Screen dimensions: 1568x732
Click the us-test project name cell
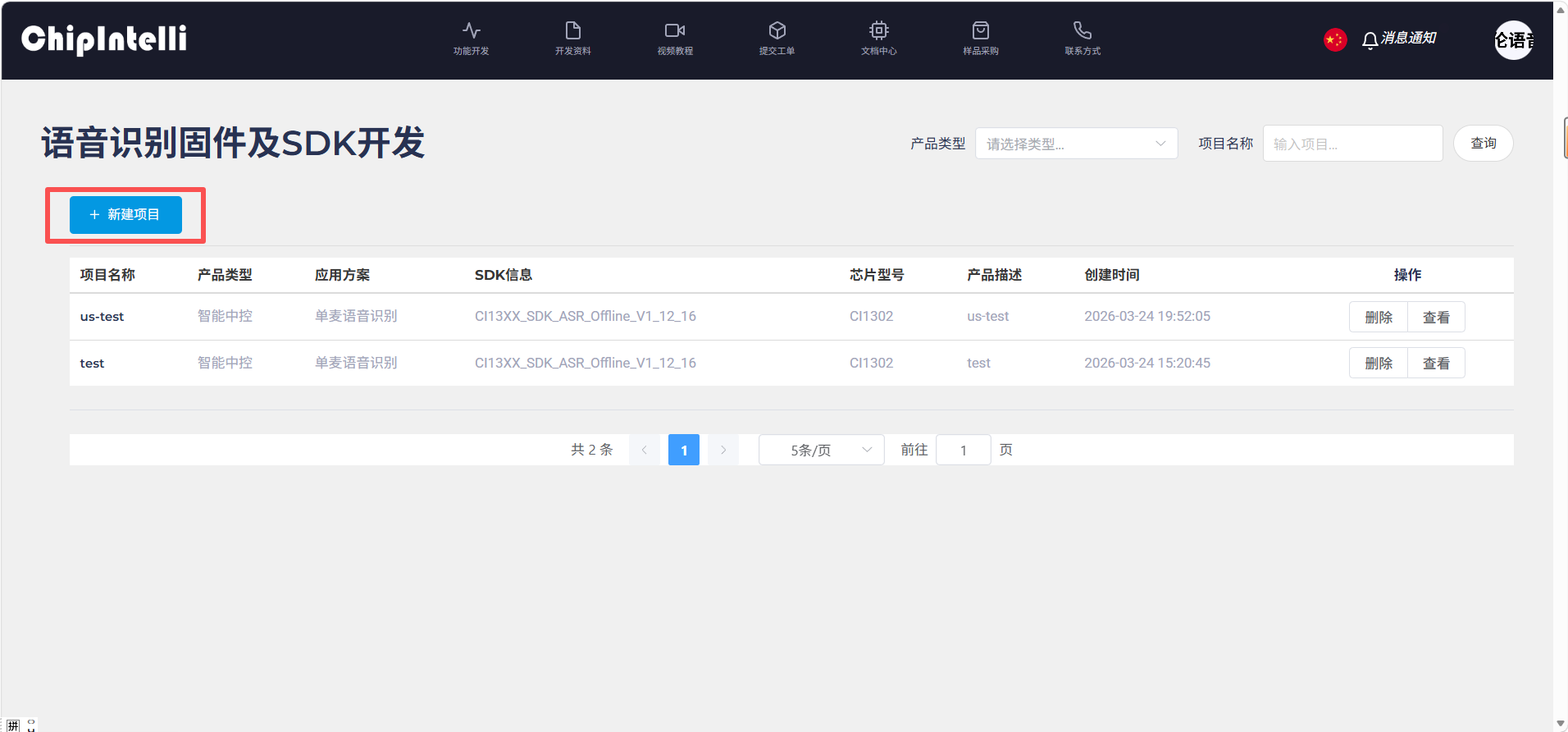coord(103,317)
